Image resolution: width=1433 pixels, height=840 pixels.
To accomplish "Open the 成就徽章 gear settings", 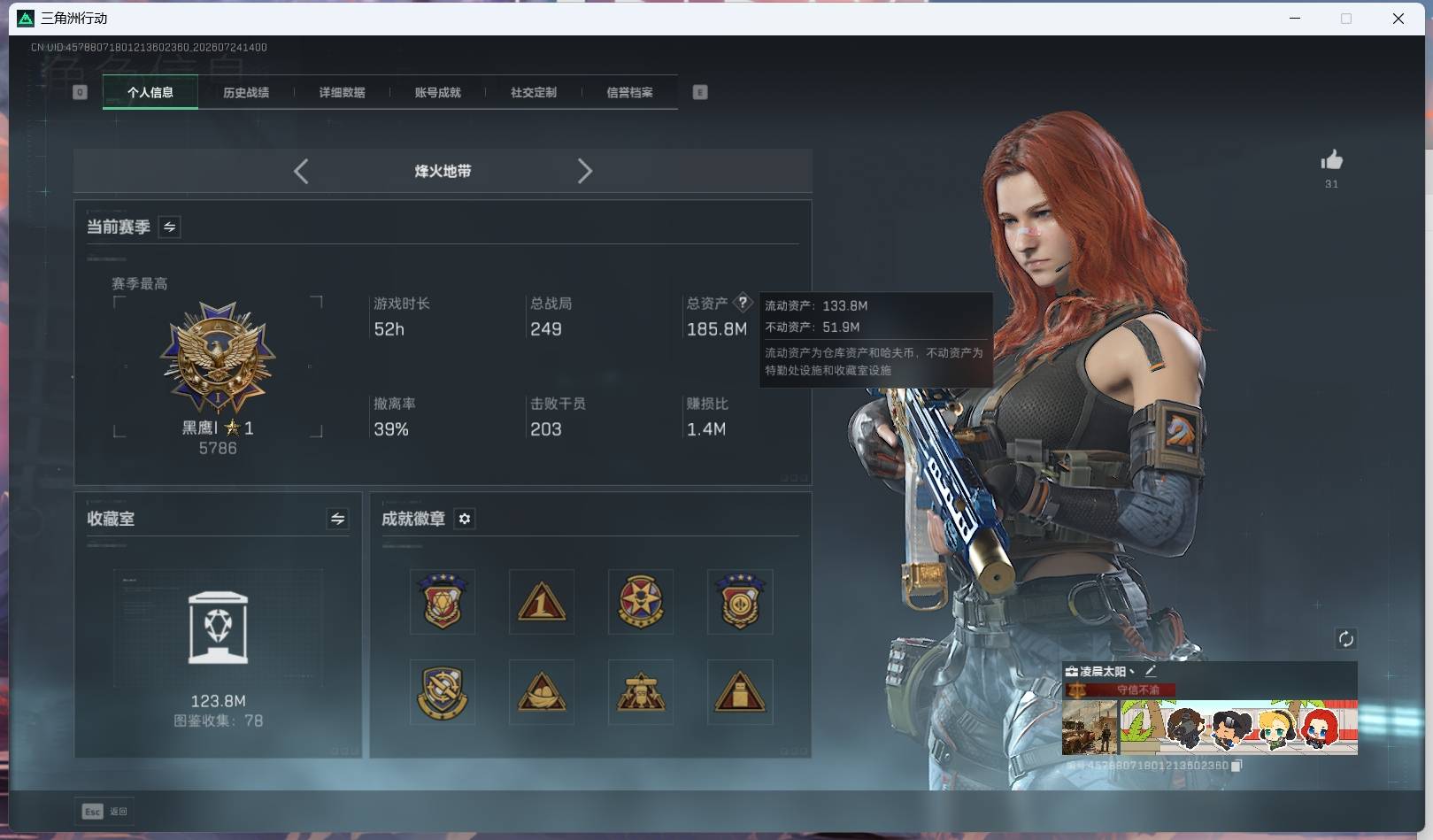I will coord(465,519).
